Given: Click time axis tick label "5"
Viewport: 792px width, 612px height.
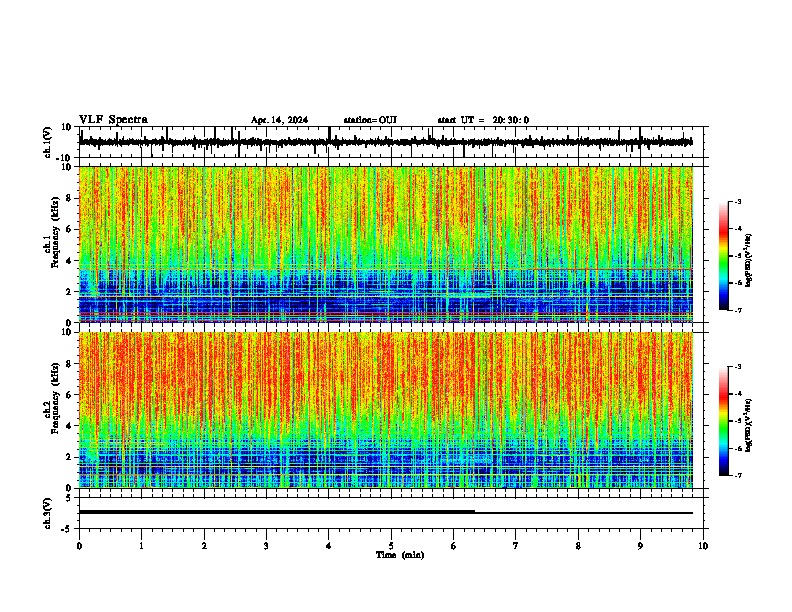Looking at the screenshot, I should point(391,546).
